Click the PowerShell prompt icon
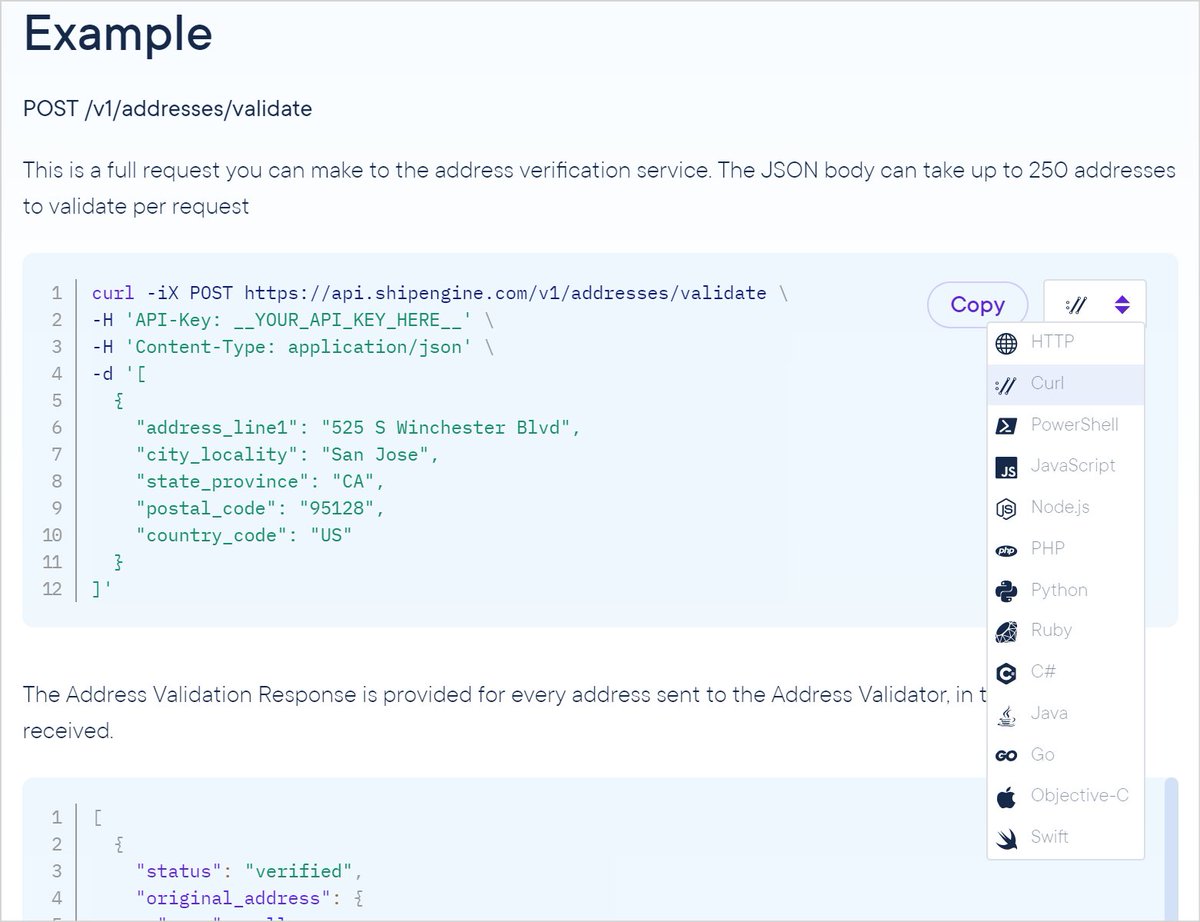 point(1007,425)
